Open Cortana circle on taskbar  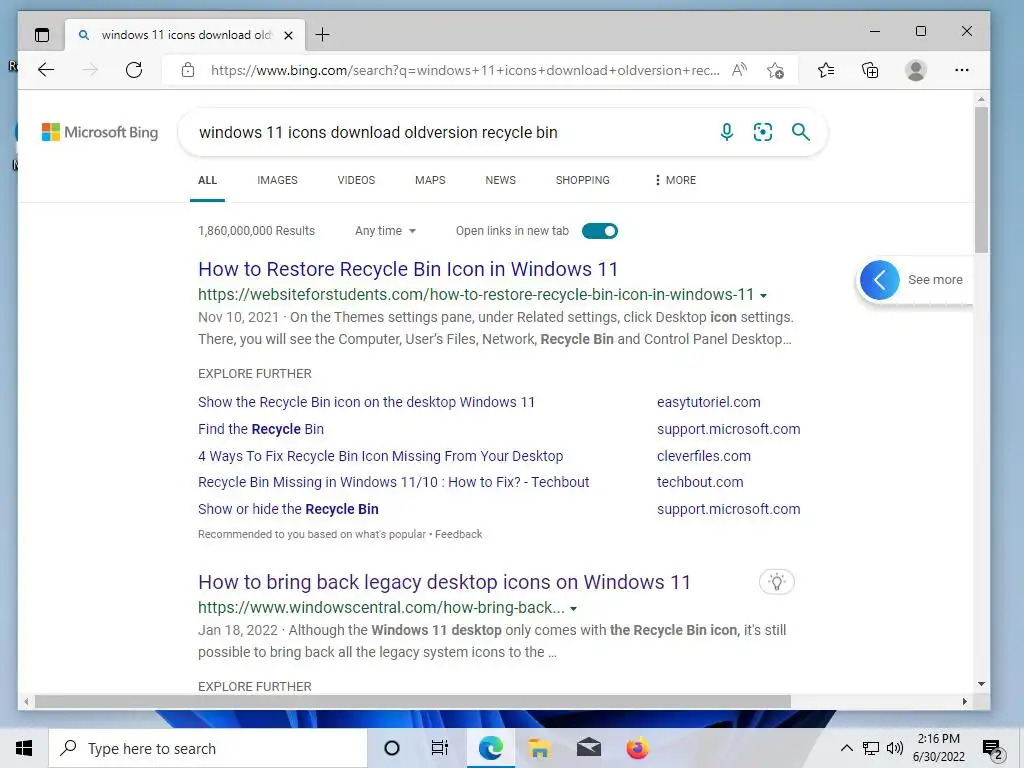[392, 748]
